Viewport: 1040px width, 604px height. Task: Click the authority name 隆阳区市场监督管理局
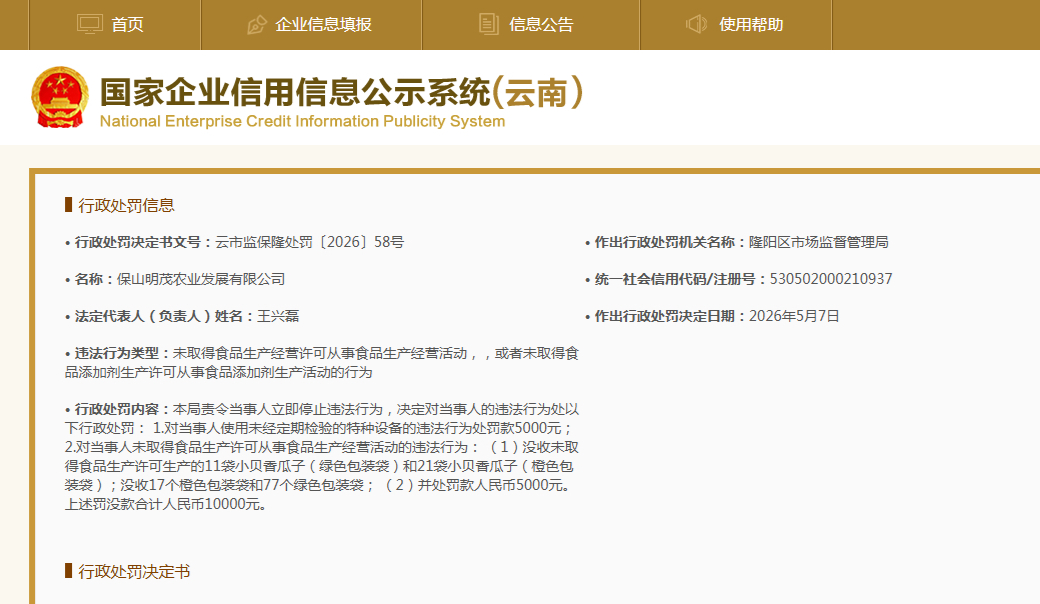818,242
